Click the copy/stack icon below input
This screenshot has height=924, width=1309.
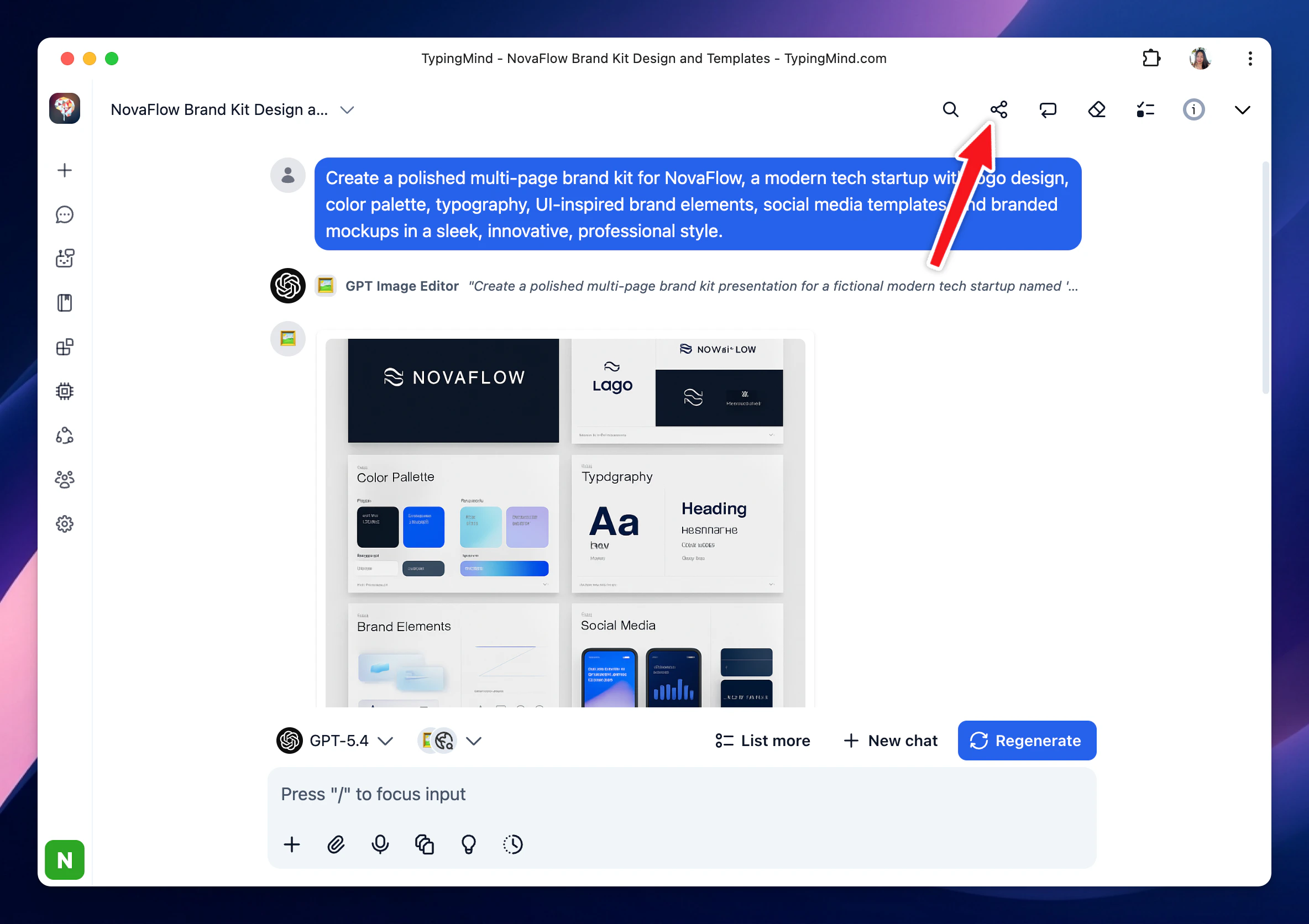(x=424, y=844)
